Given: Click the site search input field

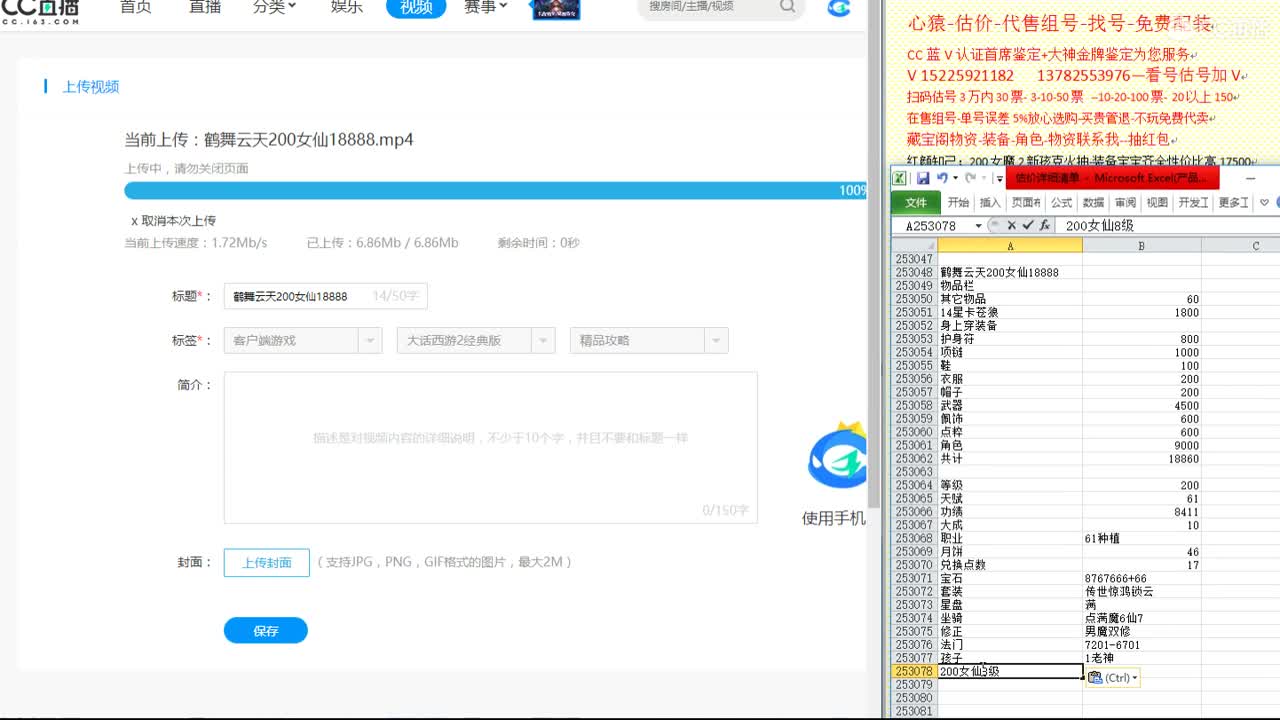Looking at the screenshot, I should click(707, 7).
